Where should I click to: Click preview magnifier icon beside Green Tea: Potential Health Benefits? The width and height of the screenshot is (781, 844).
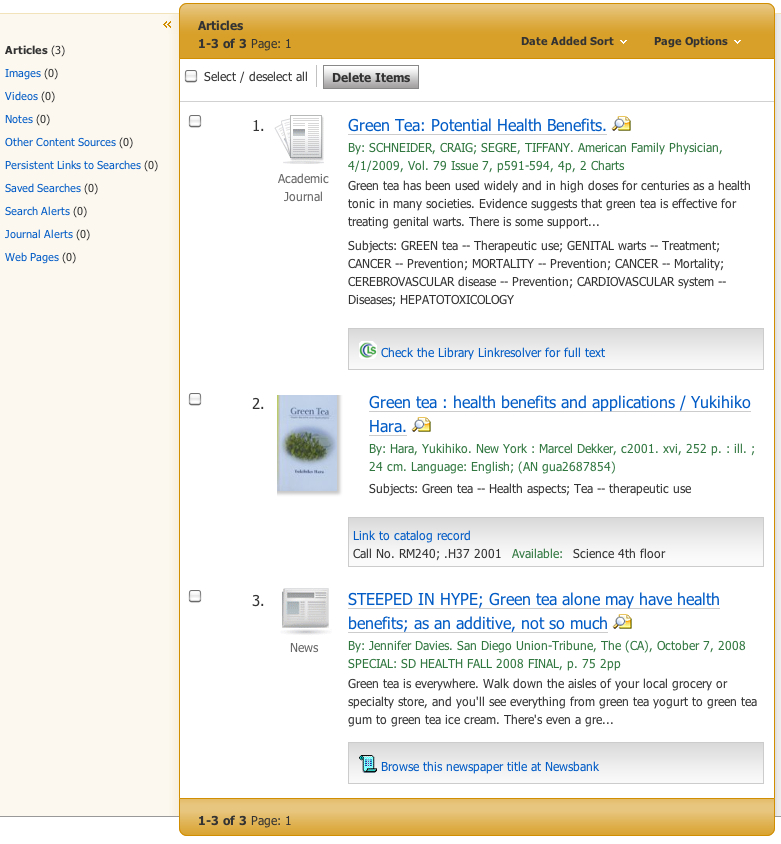[622, 125]
